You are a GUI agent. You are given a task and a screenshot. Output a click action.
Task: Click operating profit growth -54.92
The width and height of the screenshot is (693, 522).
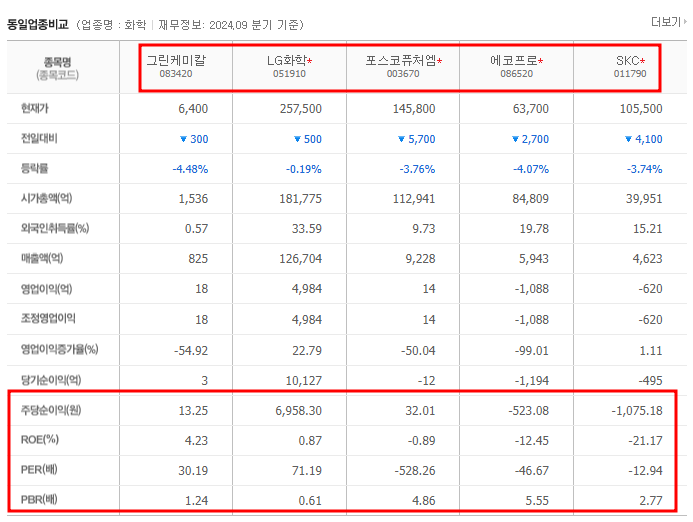coord(191,351)
